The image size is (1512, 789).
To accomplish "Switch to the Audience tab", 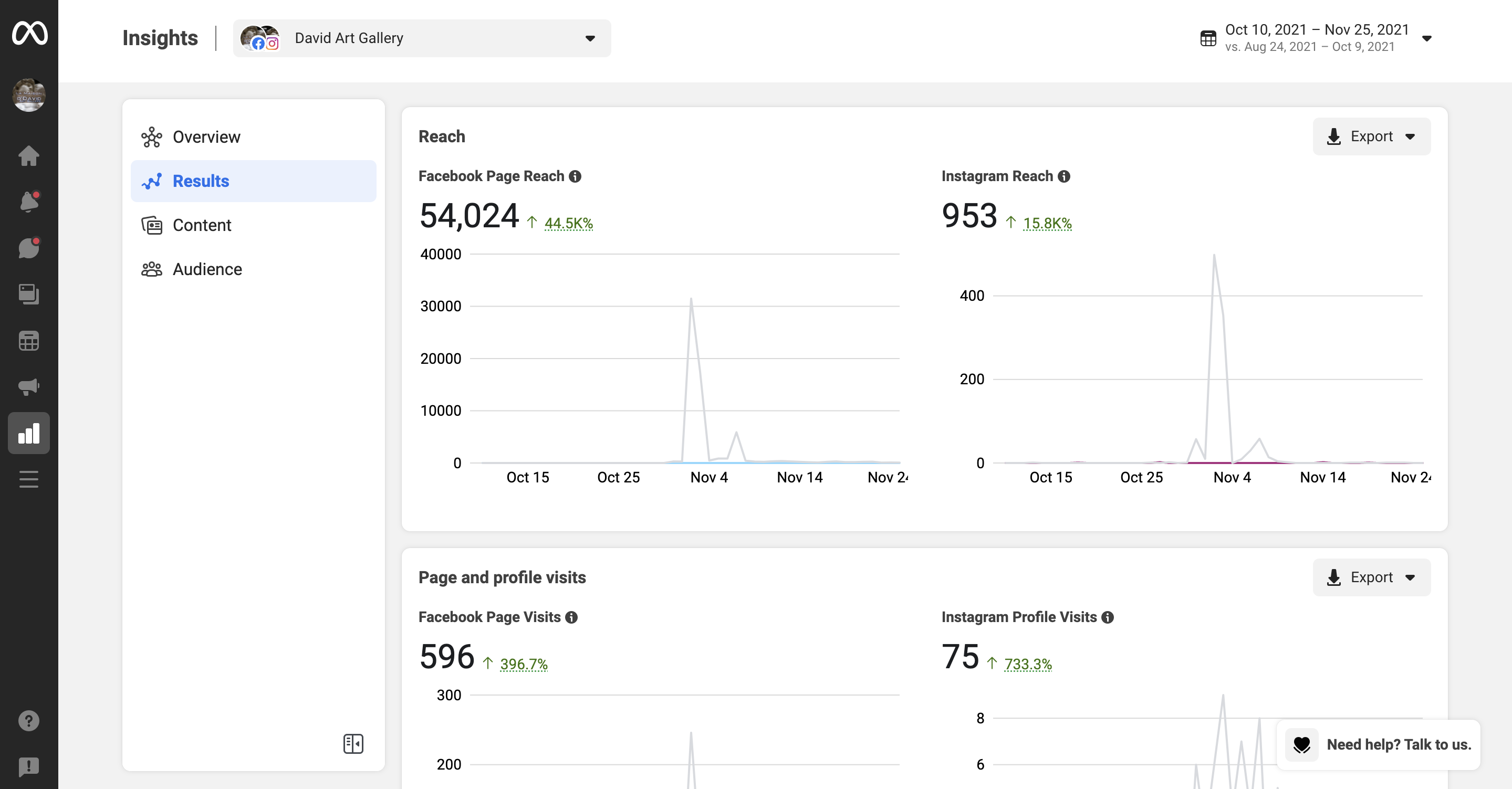I will 206,269.
